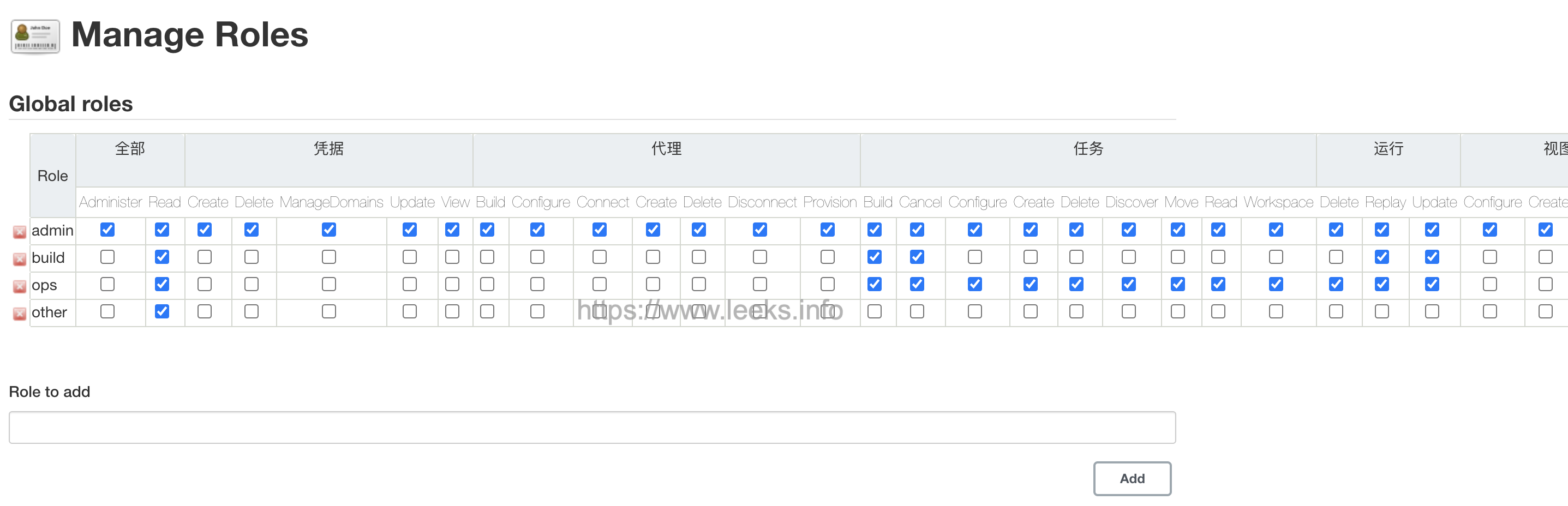Delete the admin role with red X icon
The height and width of the screenshot is (506, 1568).
tap(20, 232)
